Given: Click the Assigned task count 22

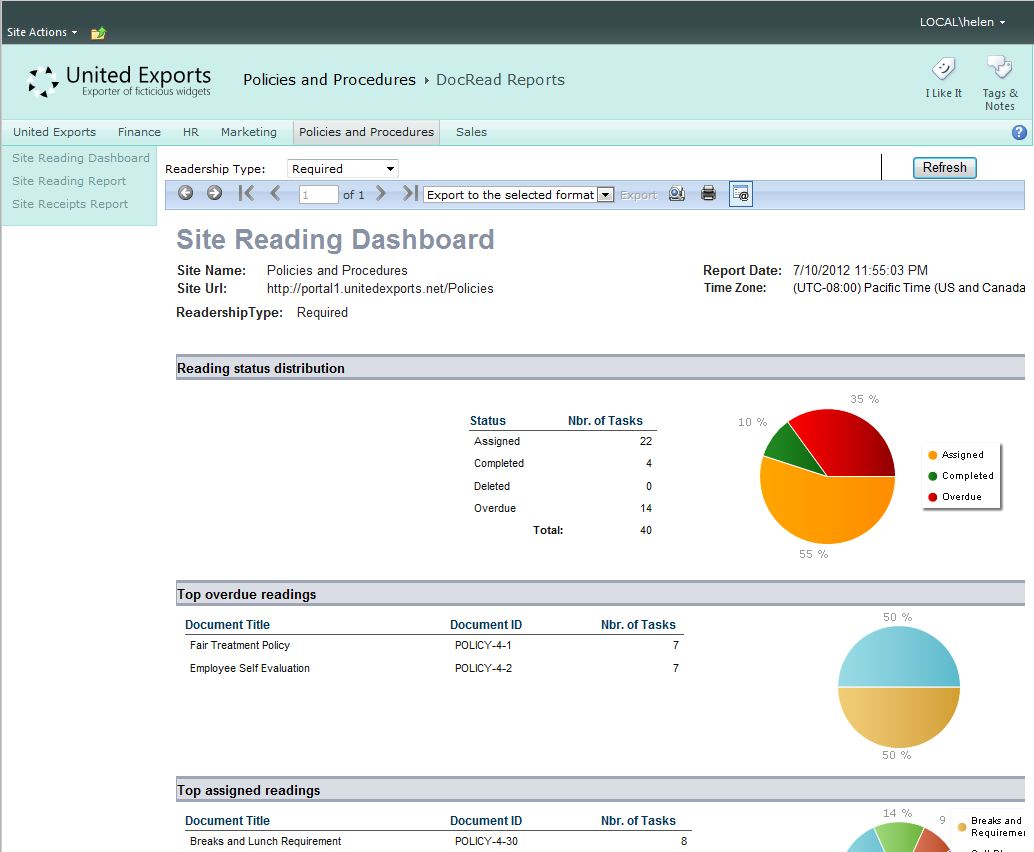Looking at the screenshot, I should coord(646,442).
